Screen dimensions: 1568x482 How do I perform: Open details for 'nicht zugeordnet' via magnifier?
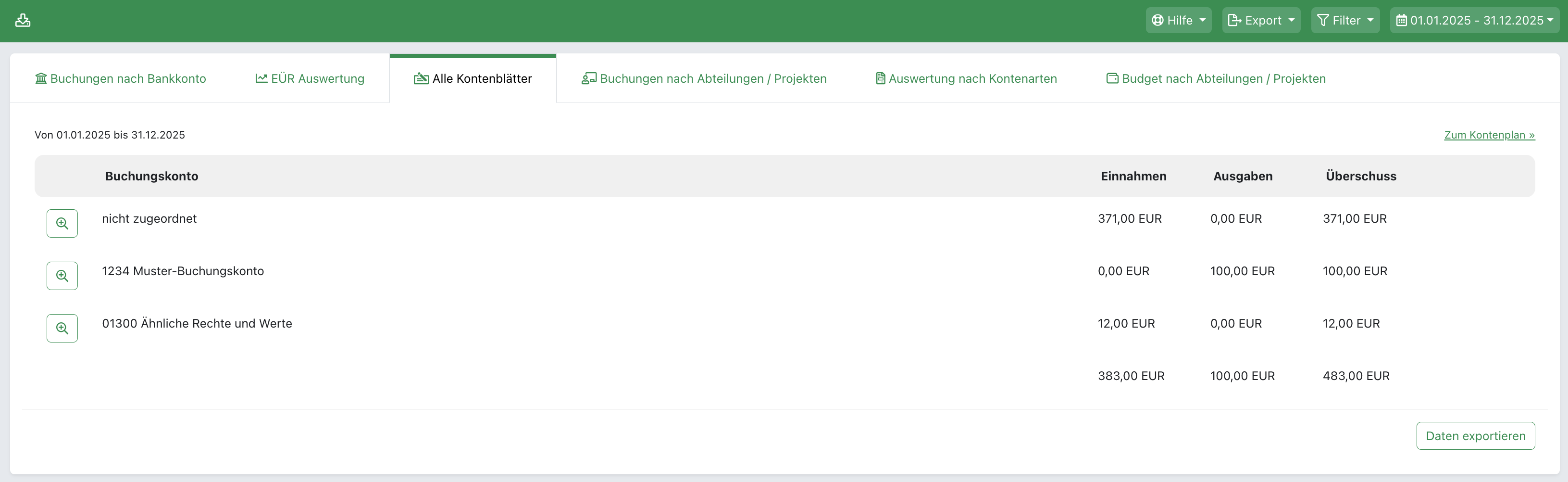(62, 223)
